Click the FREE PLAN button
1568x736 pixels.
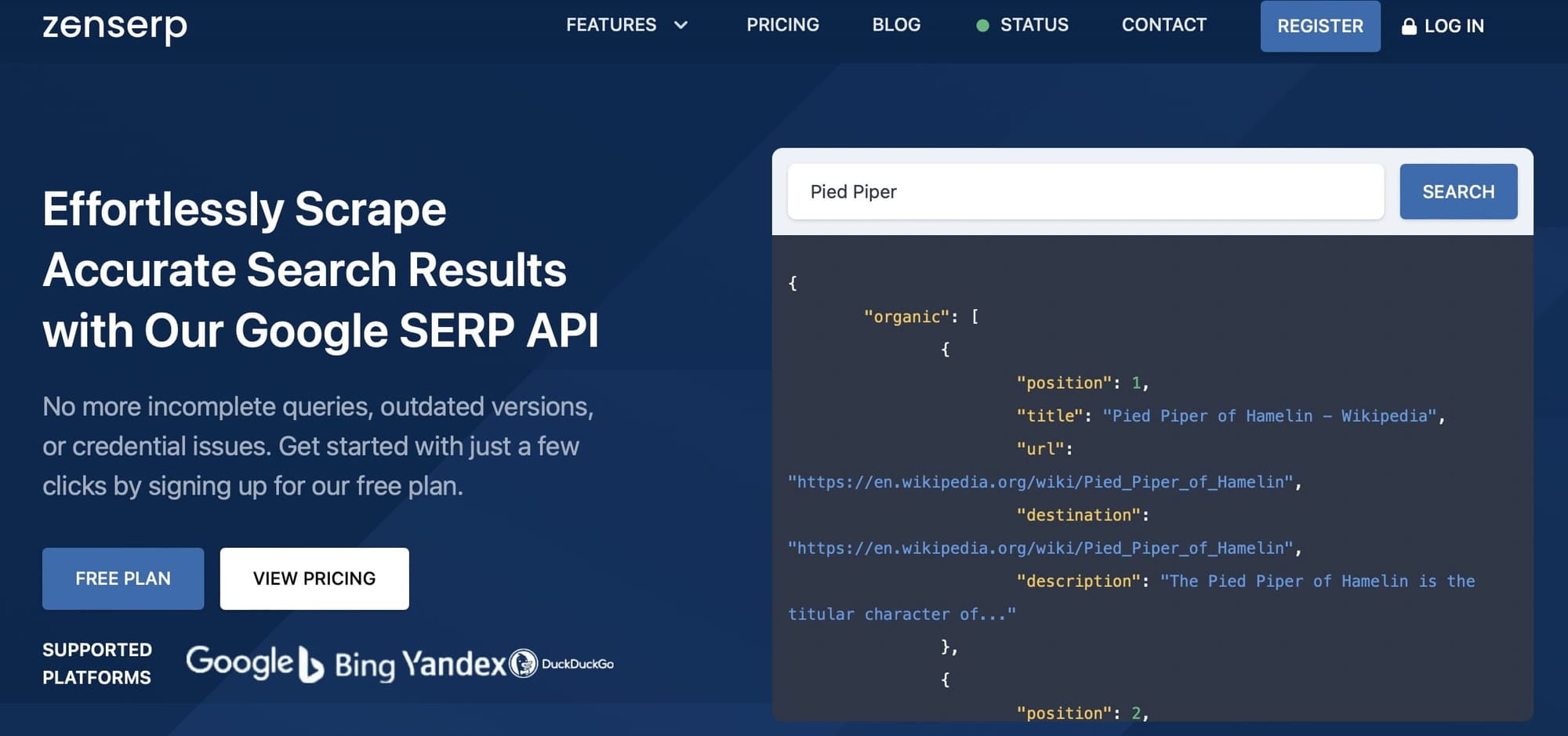tap(122, 578)
